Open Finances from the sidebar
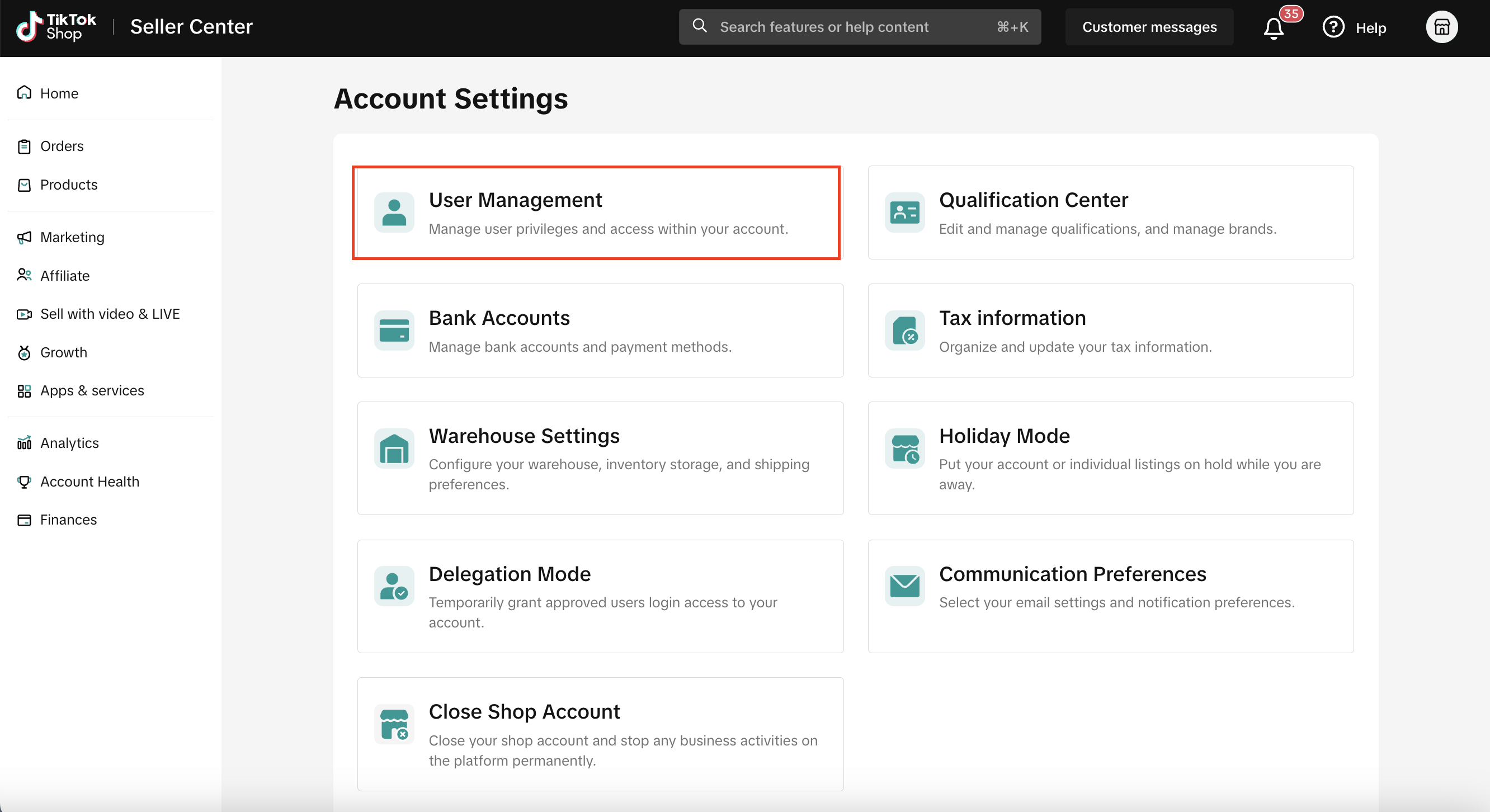 (x=68, y=520)
